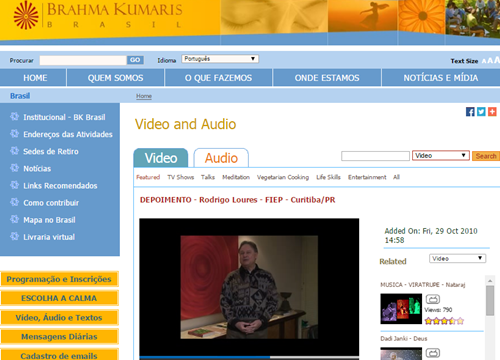Viewport: 500px width, 360px height.
Task: Click the video progress bar
Action: click(249, 357)
